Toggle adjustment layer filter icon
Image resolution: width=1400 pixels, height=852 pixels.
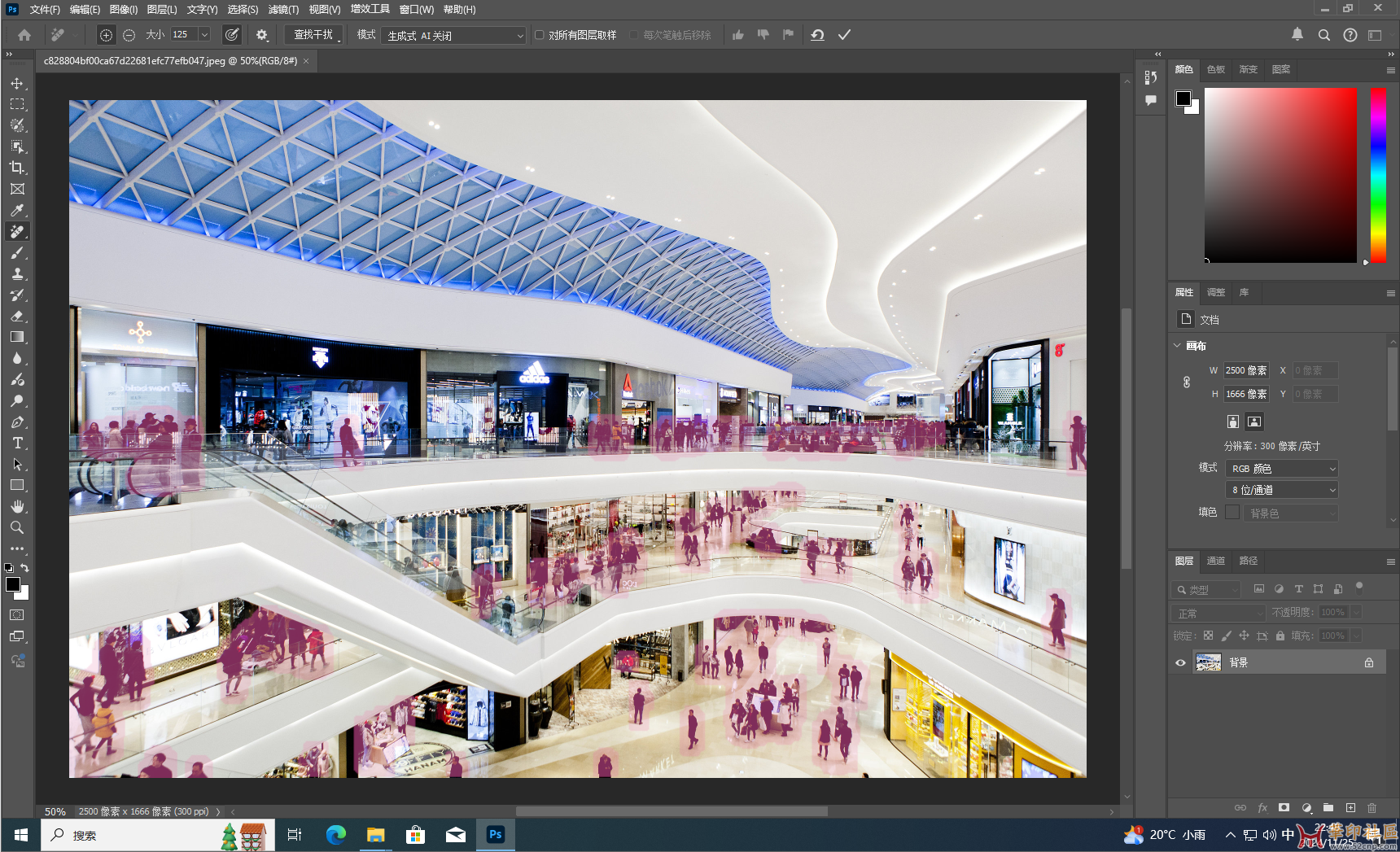tap(1279, 588)
